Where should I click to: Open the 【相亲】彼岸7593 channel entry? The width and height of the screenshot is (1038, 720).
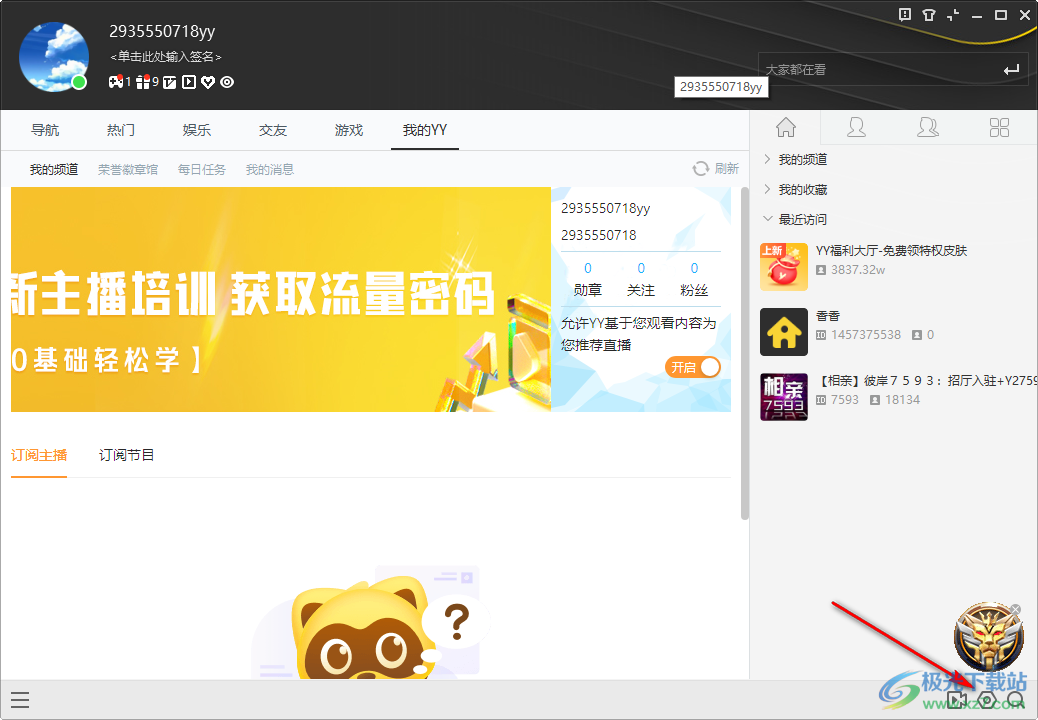(894, 397)
